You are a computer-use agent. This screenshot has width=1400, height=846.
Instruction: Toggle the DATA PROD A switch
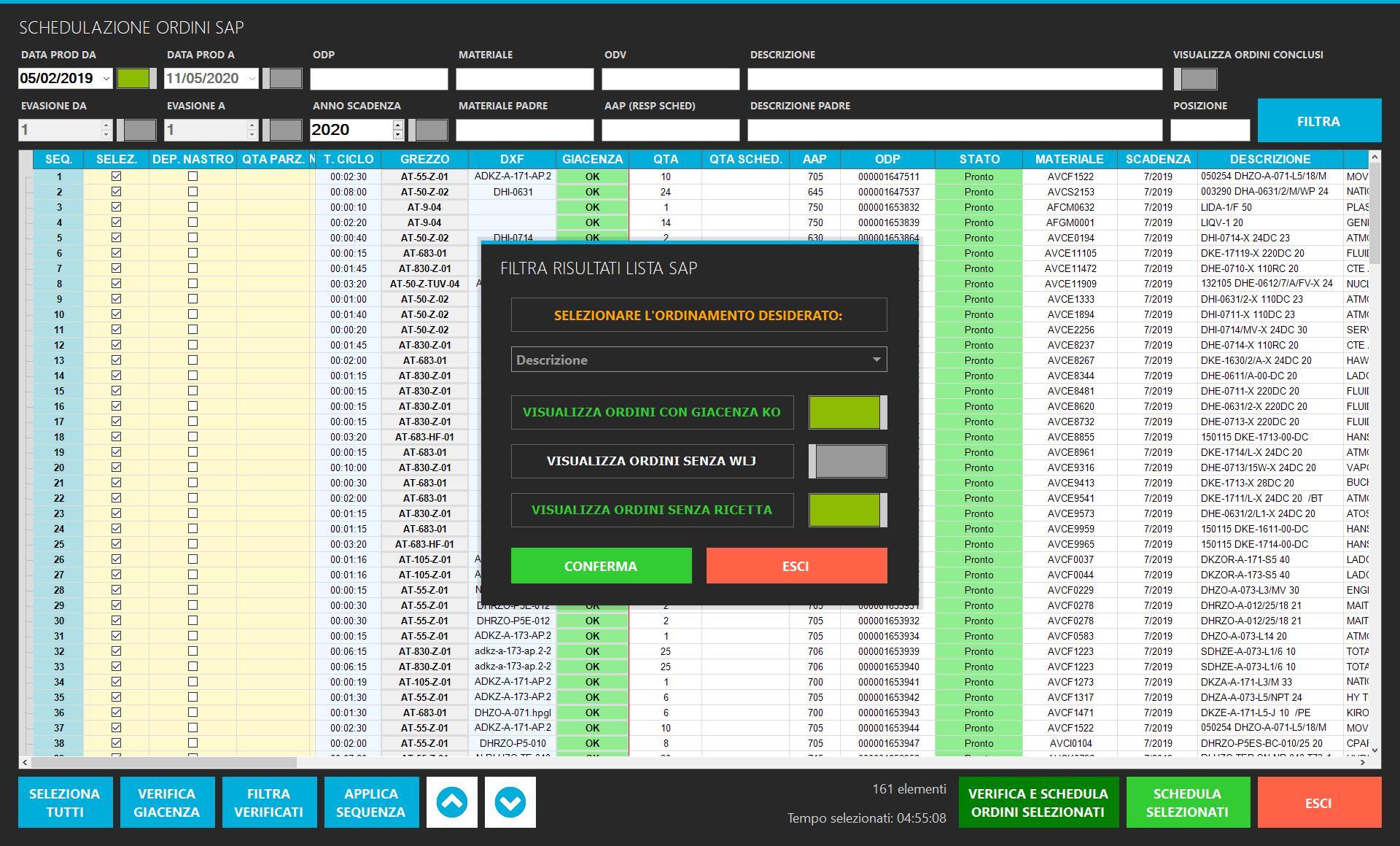[282, 79]
